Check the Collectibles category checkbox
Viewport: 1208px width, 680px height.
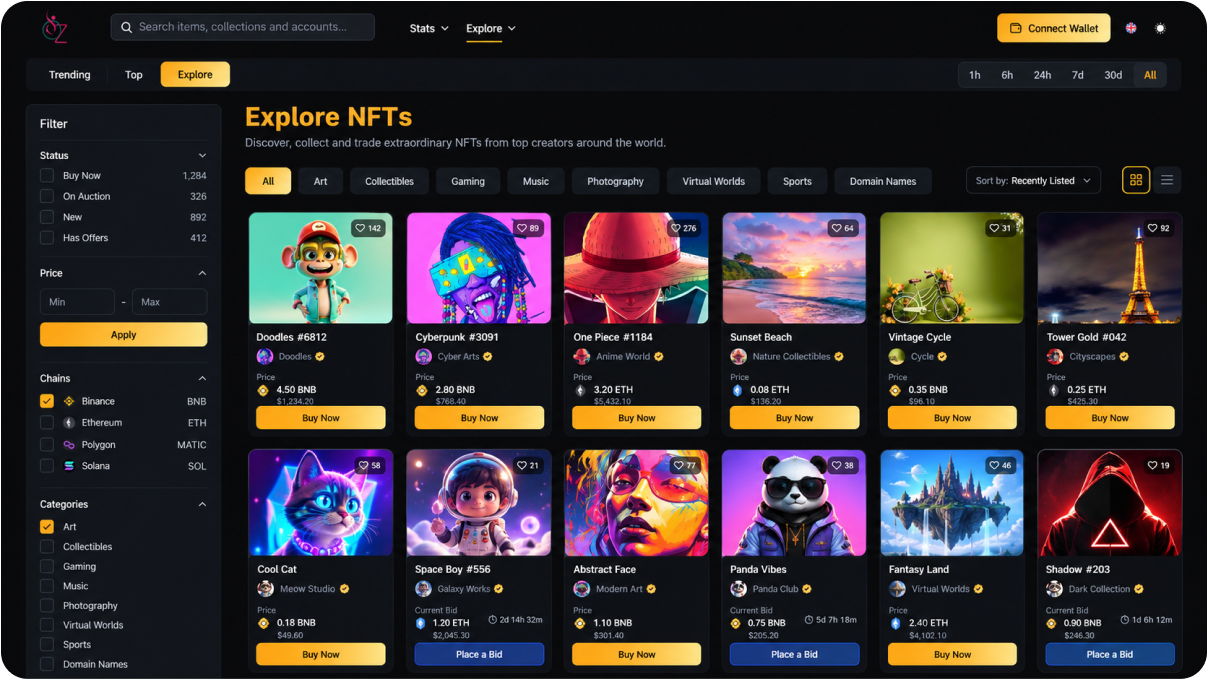(x=47, y=547)
